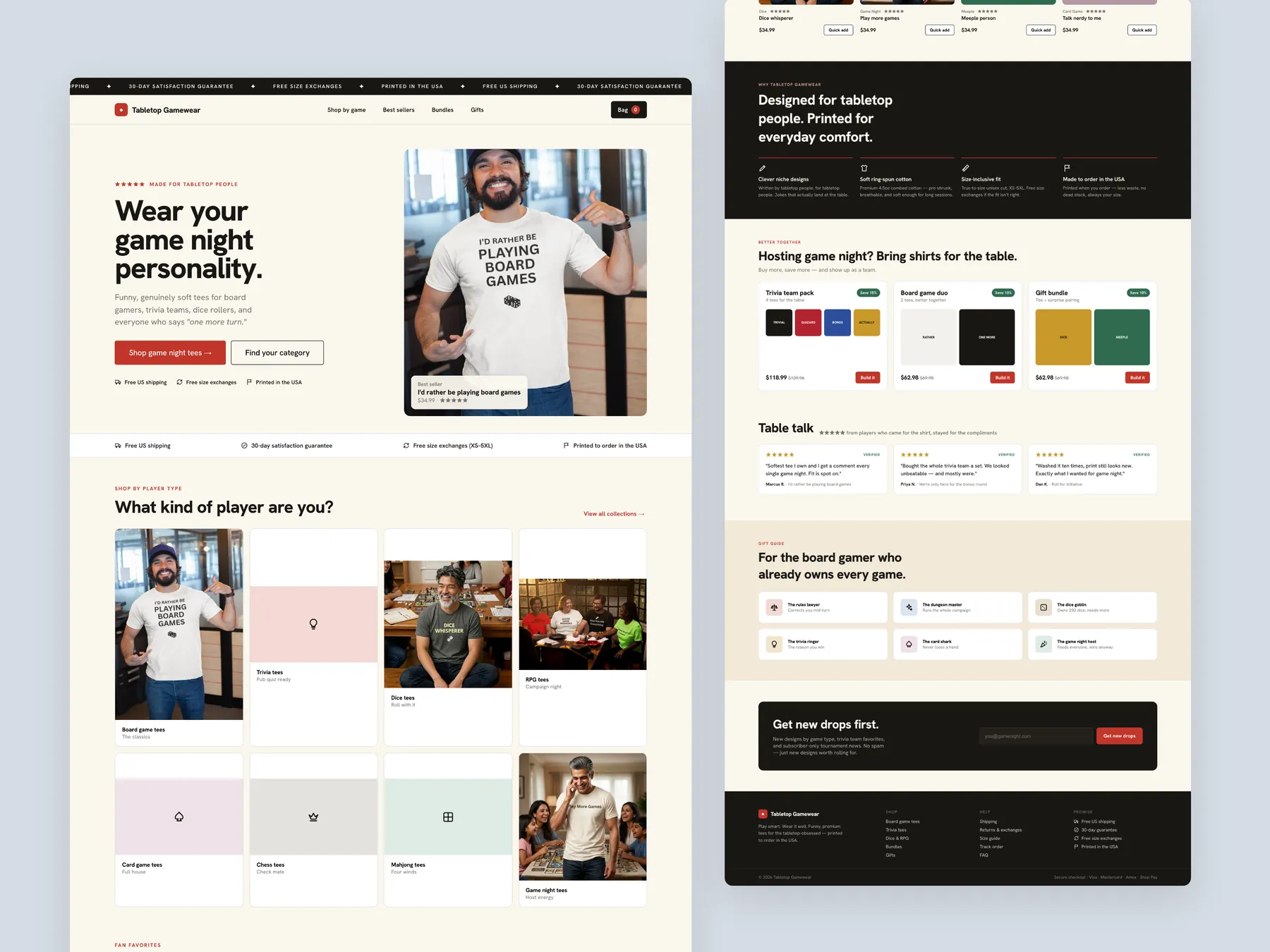Open the Game night tees photo card
Screen dimensions: 1270x952
point(583,830)
